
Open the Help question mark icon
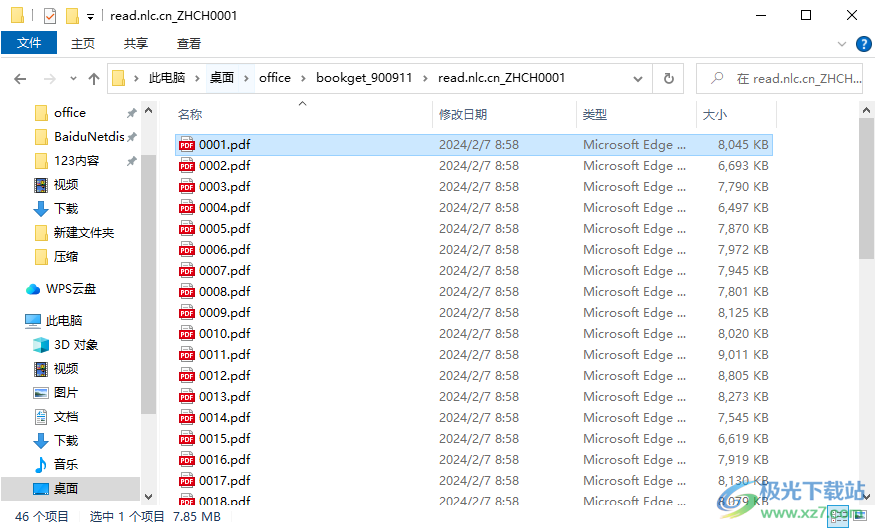pos(864,43)
